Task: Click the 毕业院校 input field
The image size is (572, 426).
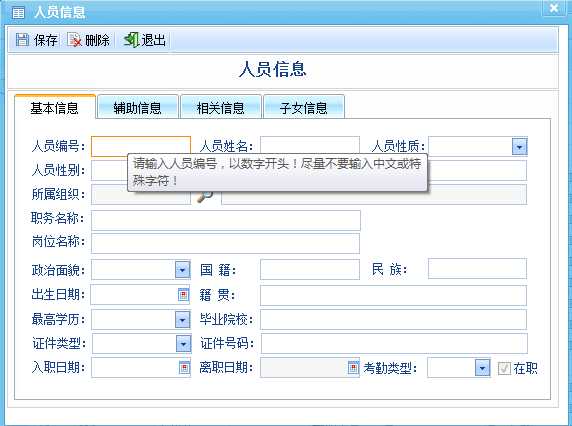Action: tap(393, 320)
